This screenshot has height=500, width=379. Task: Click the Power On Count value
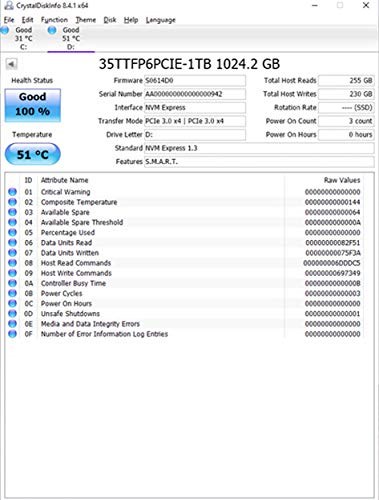click(346, 121)
